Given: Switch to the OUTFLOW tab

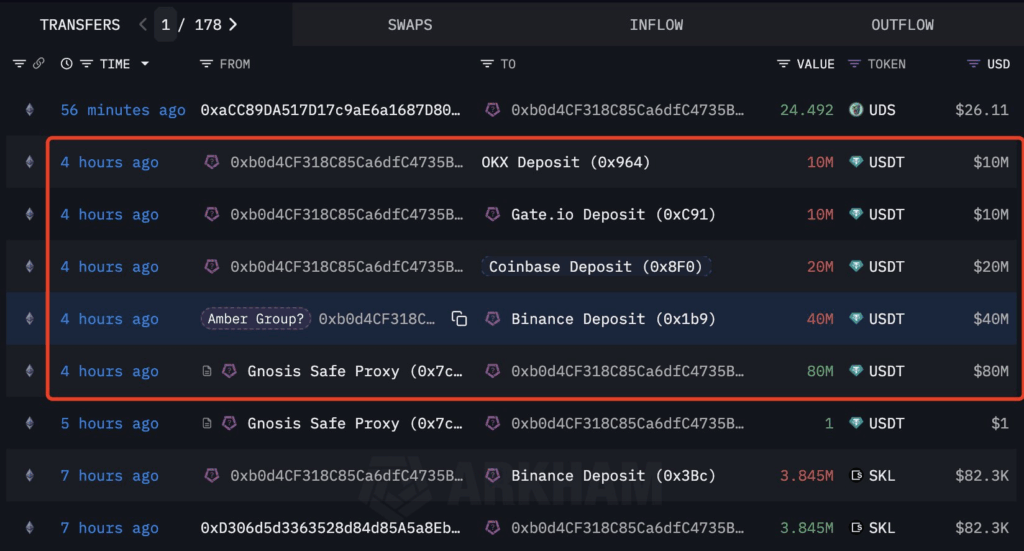Looking at the screenshot, I should [x=902, y=24].
